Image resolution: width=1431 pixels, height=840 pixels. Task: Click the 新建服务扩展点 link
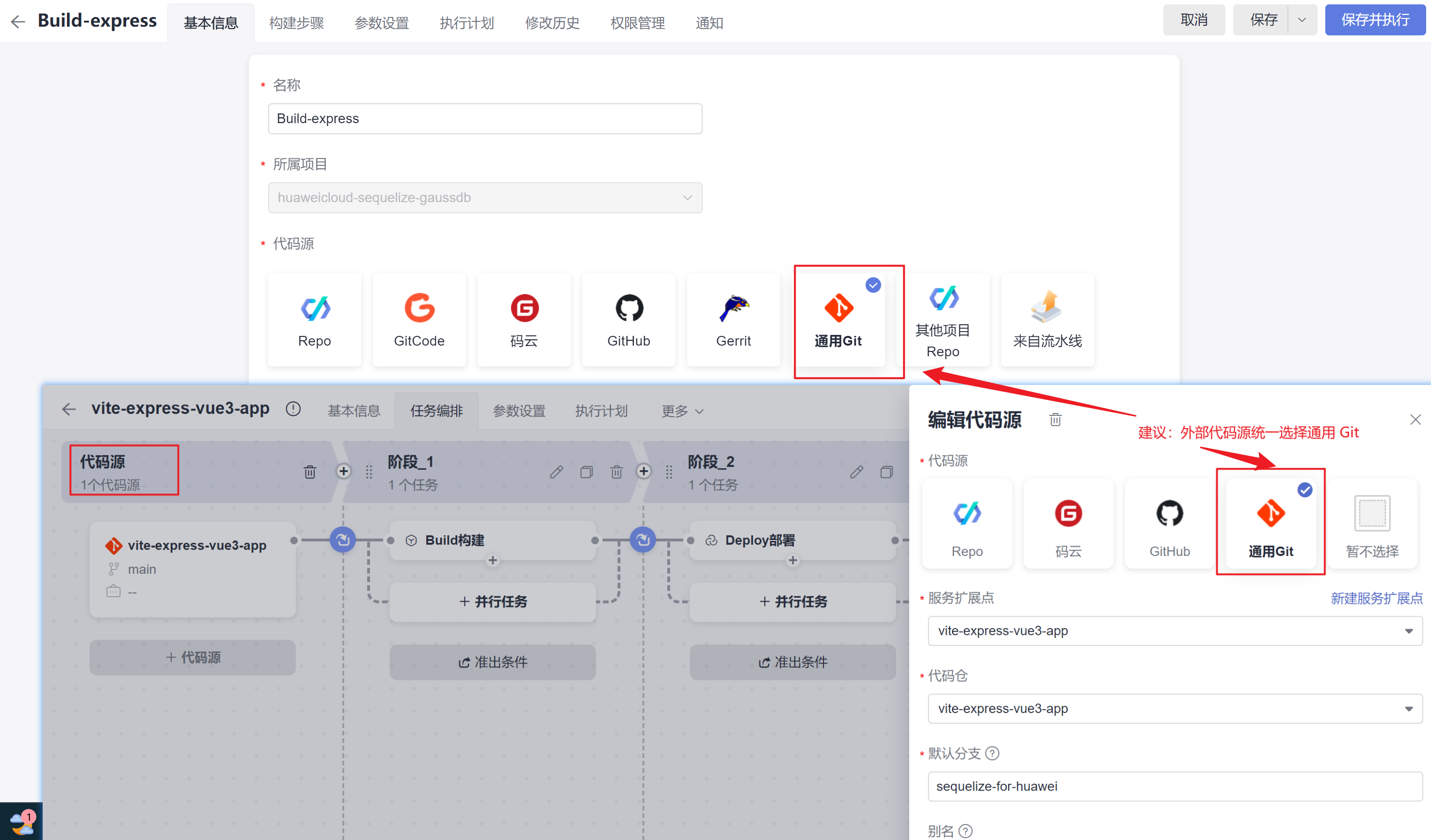tap(1376, 598)
